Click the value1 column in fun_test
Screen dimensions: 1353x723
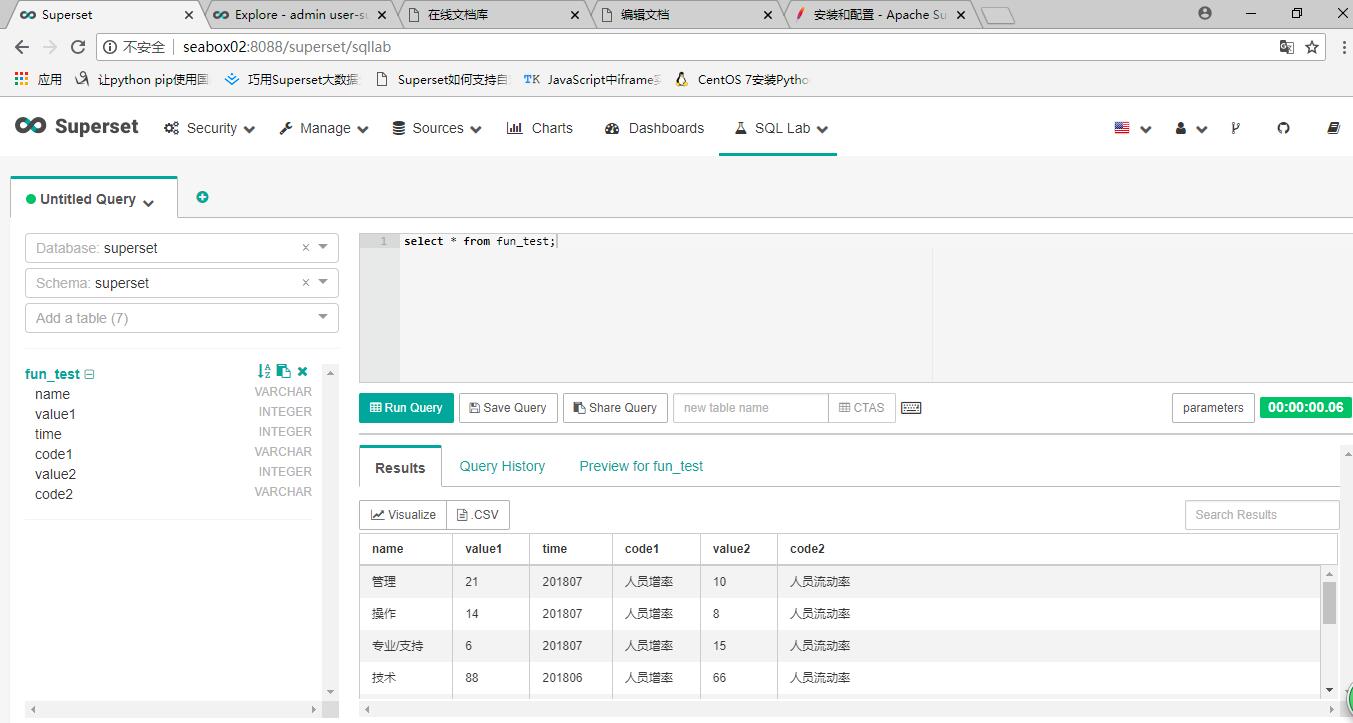click(x=55, y=414)
